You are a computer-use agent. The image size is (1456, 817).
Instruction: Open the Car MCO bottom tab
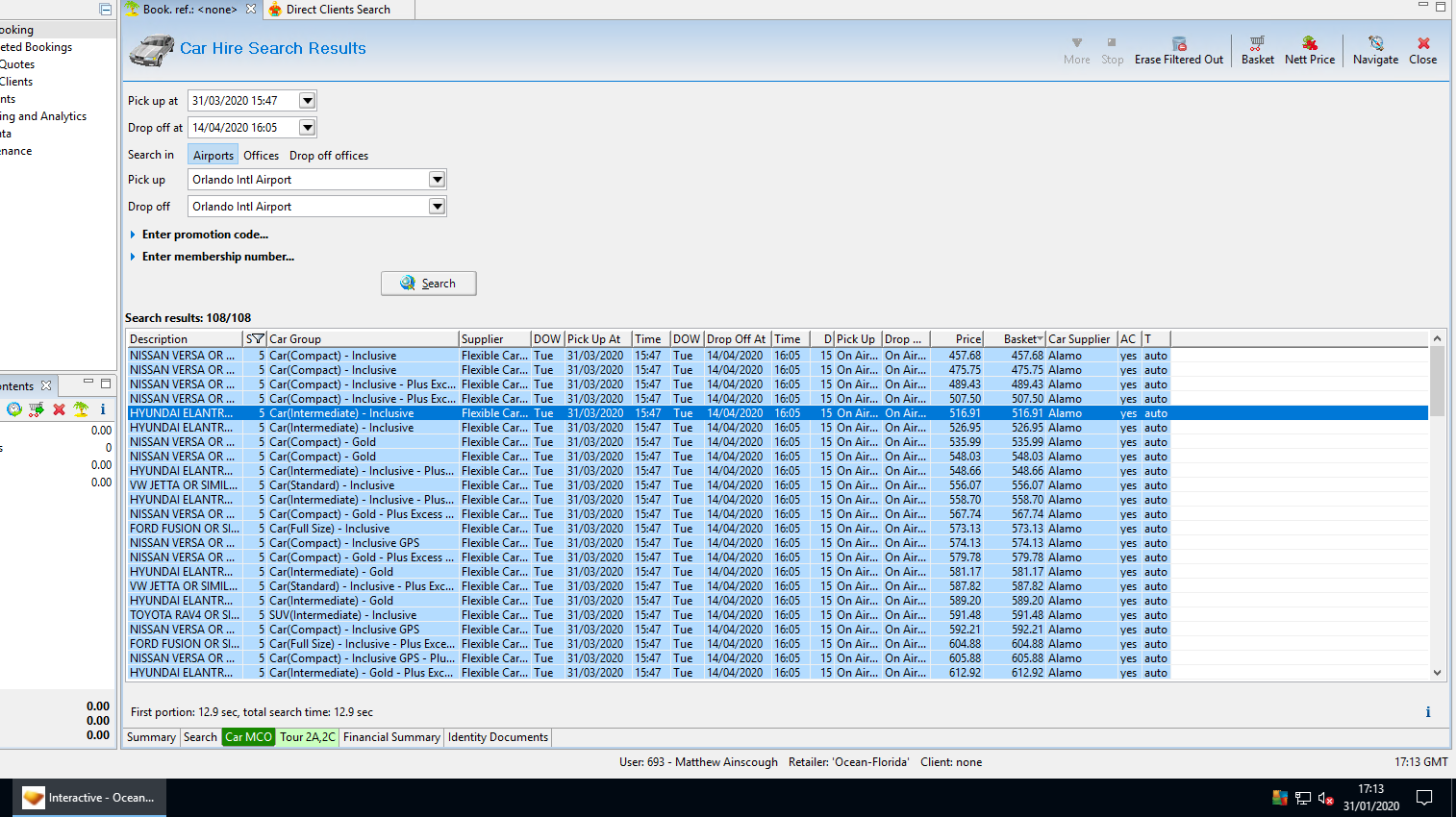[x=248, y=737]
